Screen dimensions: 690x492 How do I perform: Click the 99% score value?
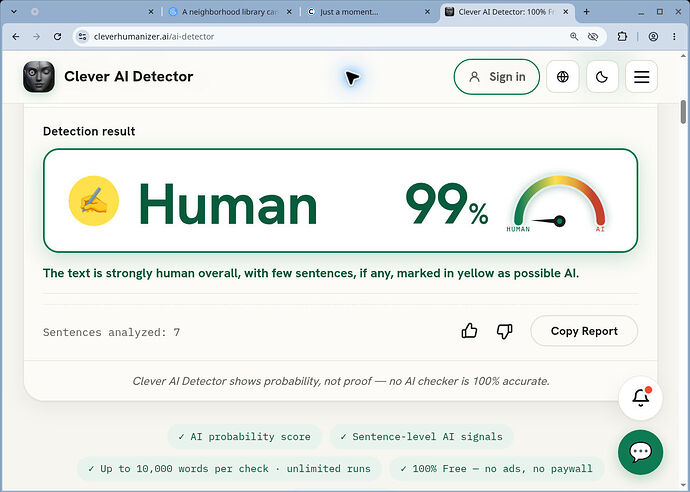[447, 204]
